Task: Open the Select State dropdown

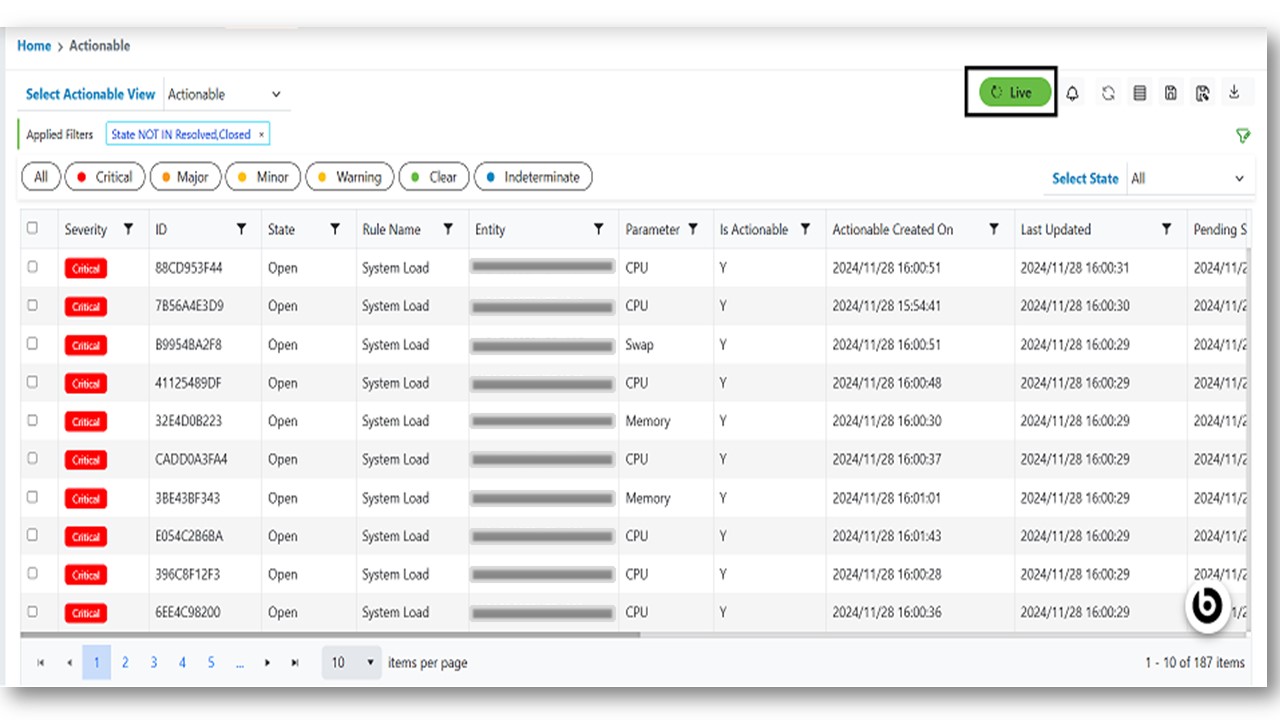Action: pyautogui.click(x=1189, y=178)
